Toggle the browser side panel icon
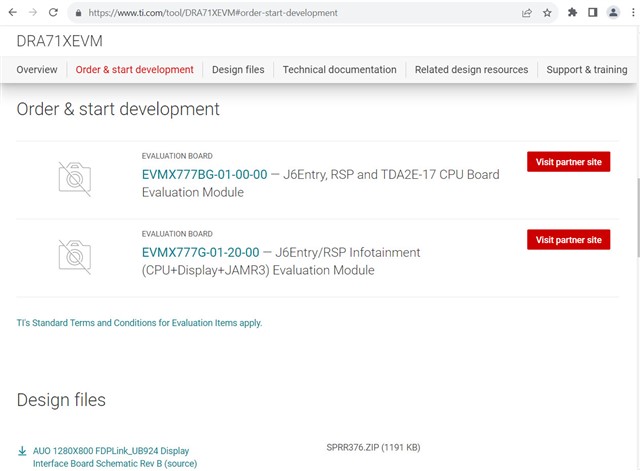 pyautogui.click(x=593, y=13)
